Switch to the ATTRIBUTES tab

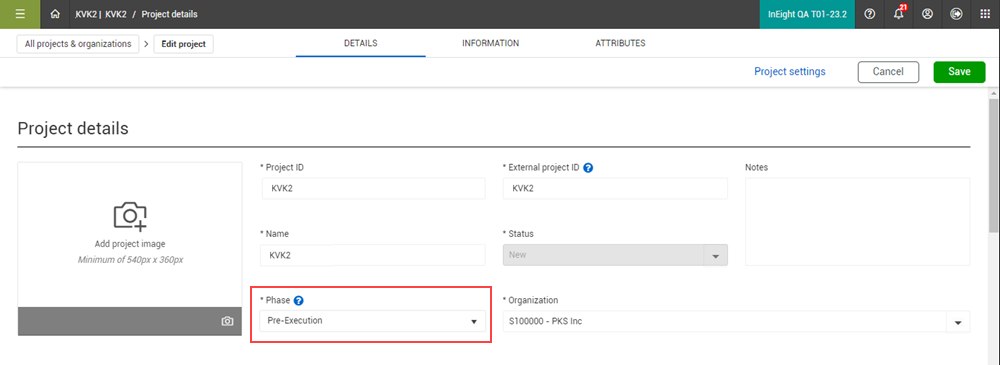coord(621,43)
